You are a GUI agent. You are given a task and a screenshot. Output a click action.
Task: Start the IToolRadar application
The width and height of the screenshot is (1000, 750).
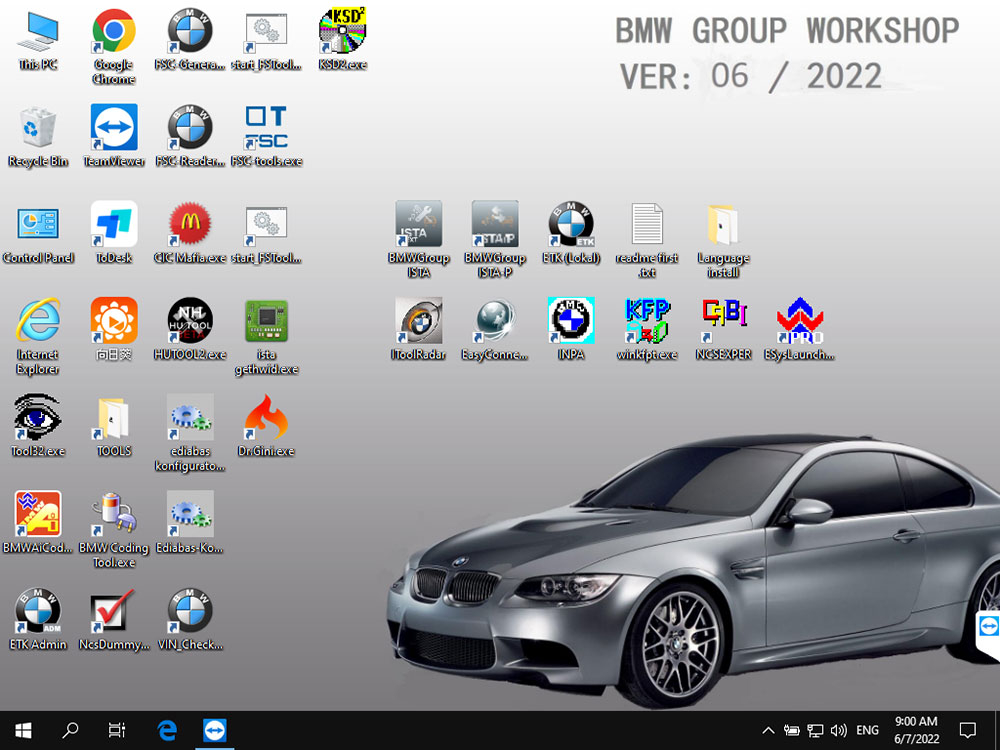(418, 322)
